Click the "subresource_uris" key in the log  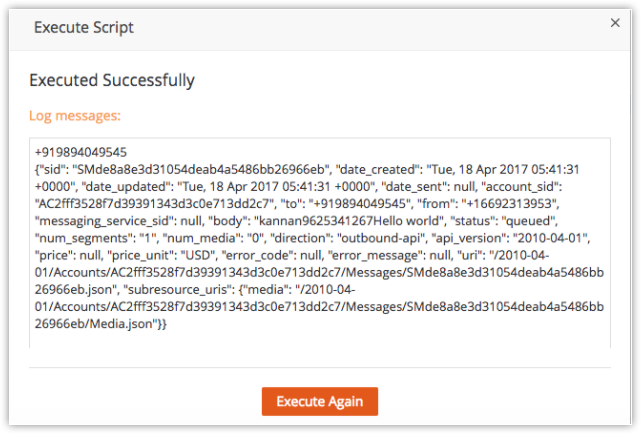[x=178, y=290]
